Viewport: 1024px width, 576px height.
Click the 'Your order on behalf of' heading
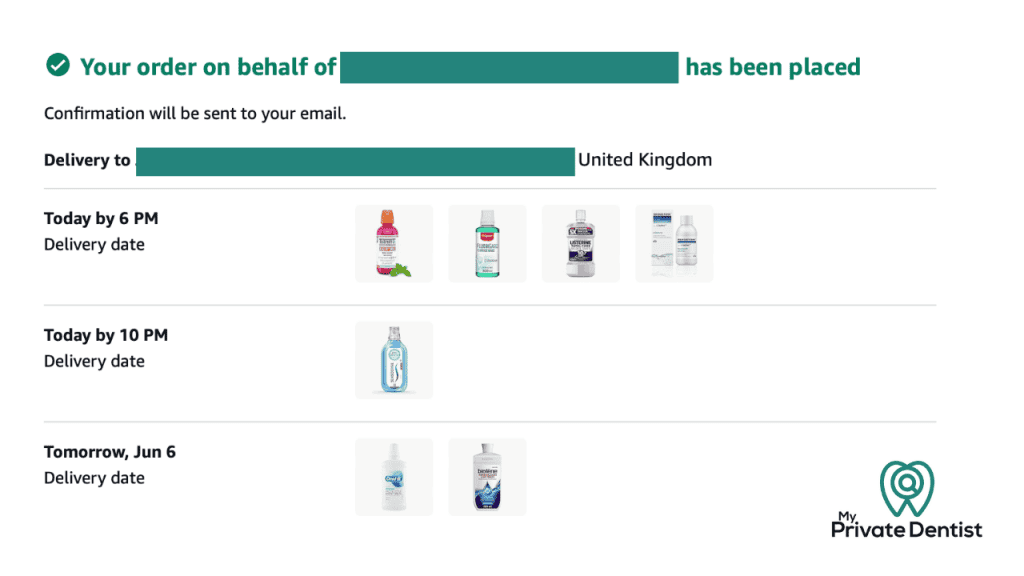208,67
